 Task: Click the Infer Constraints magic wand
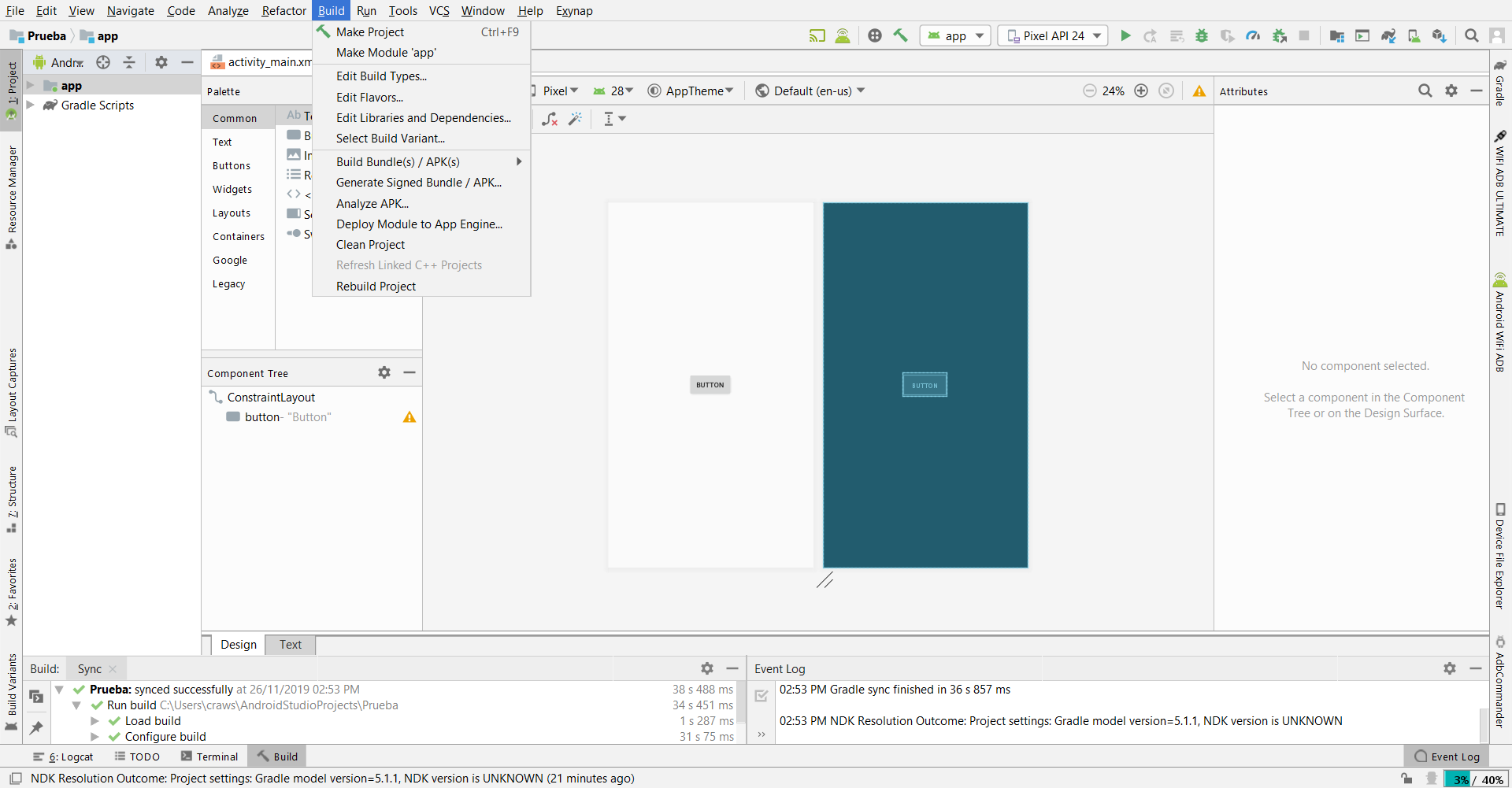[x=576, y=119]
